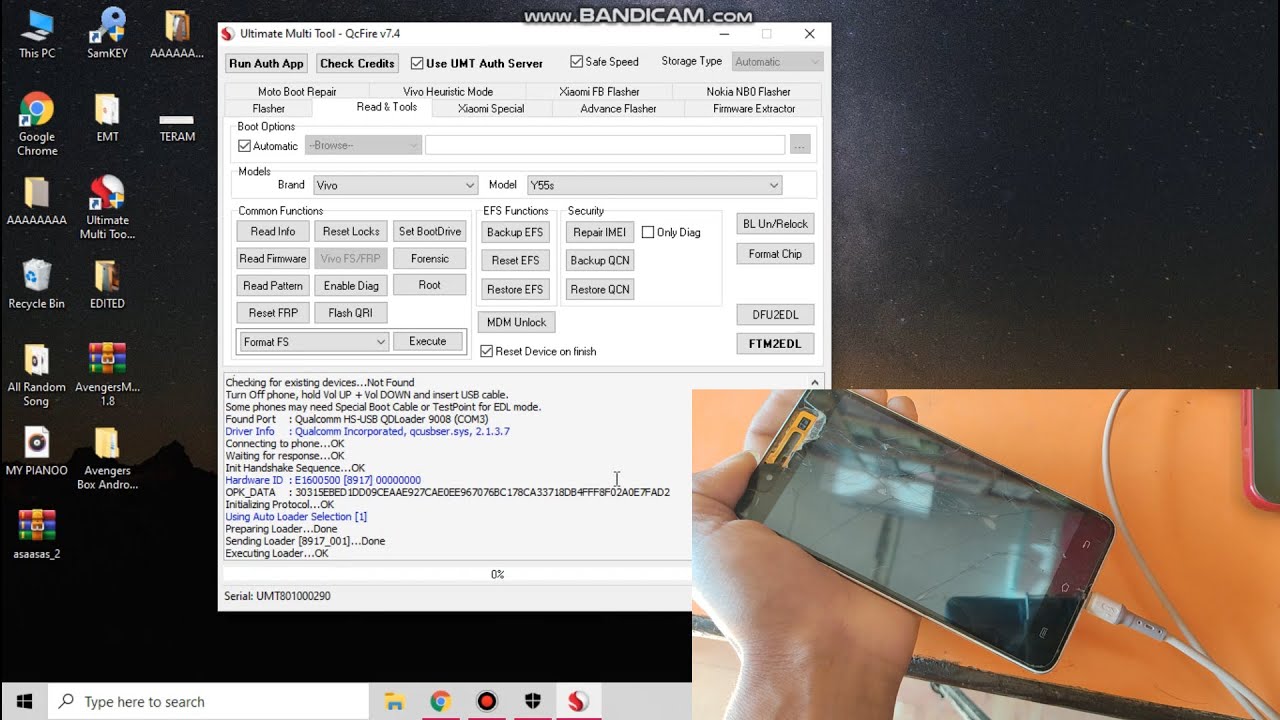Click Run Auth App button
This screenshot has width=1280, height=720.
tap(266, 63)
